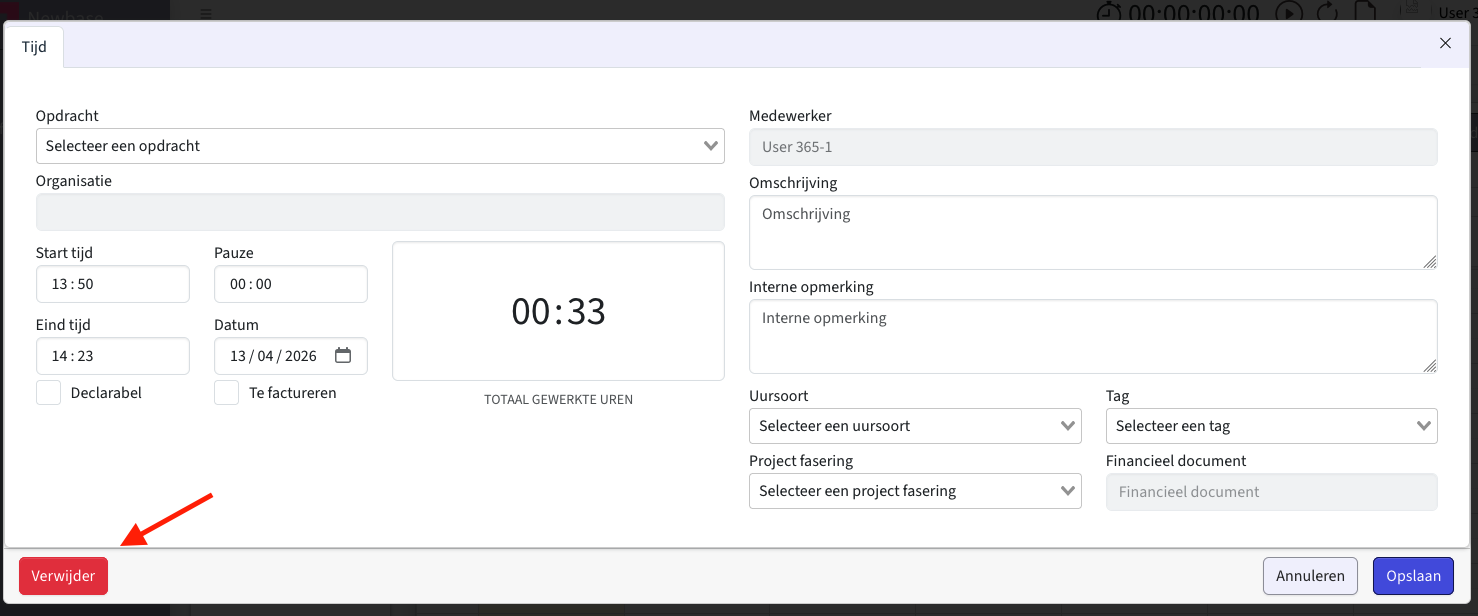Close the Tijd dialog with the X
Viewport: 1478px width, 616px height.
point(1445,43)
